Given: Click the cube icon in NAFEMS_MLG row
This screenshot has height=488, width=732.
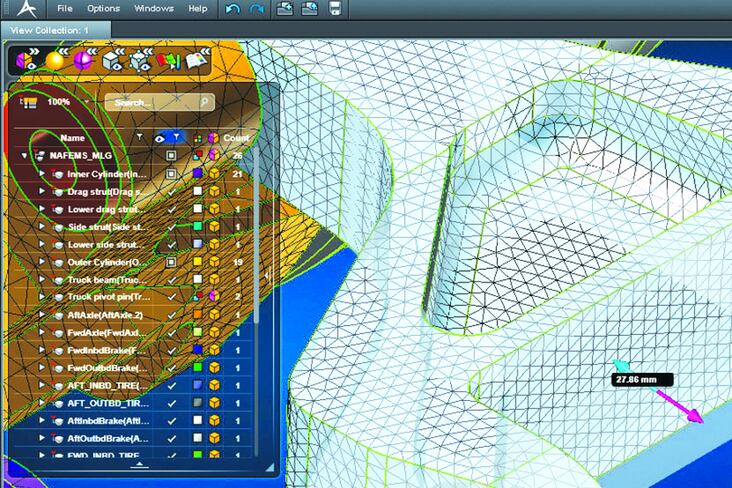Looking at the screenshot, I should [214, 155].
